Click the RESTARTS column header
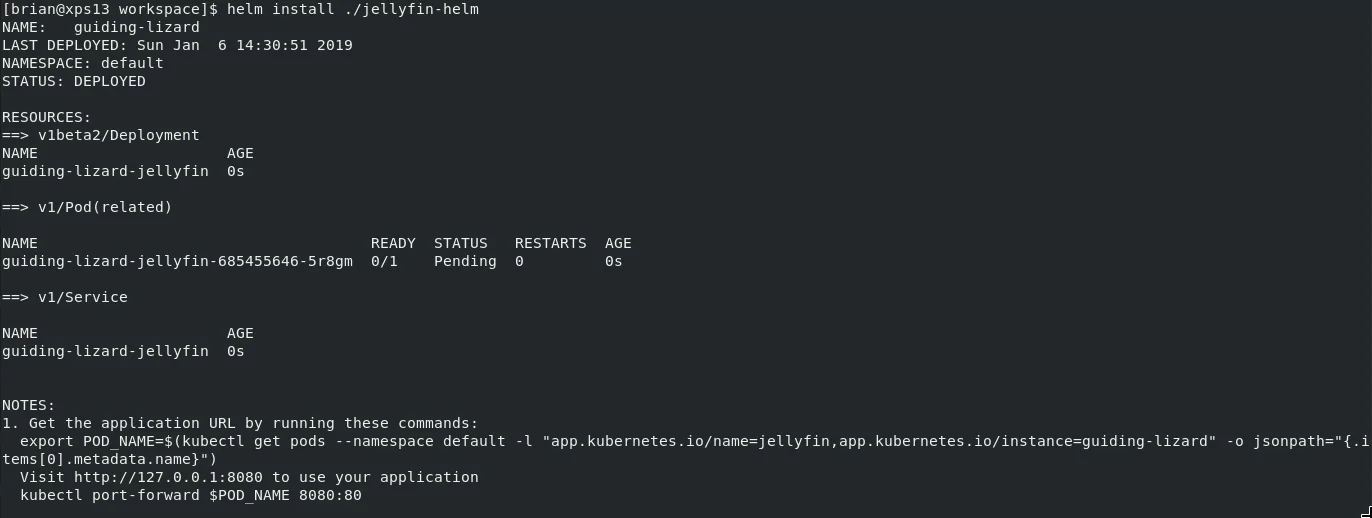This screenshot has height=518, width=1372. pos(551,243)
